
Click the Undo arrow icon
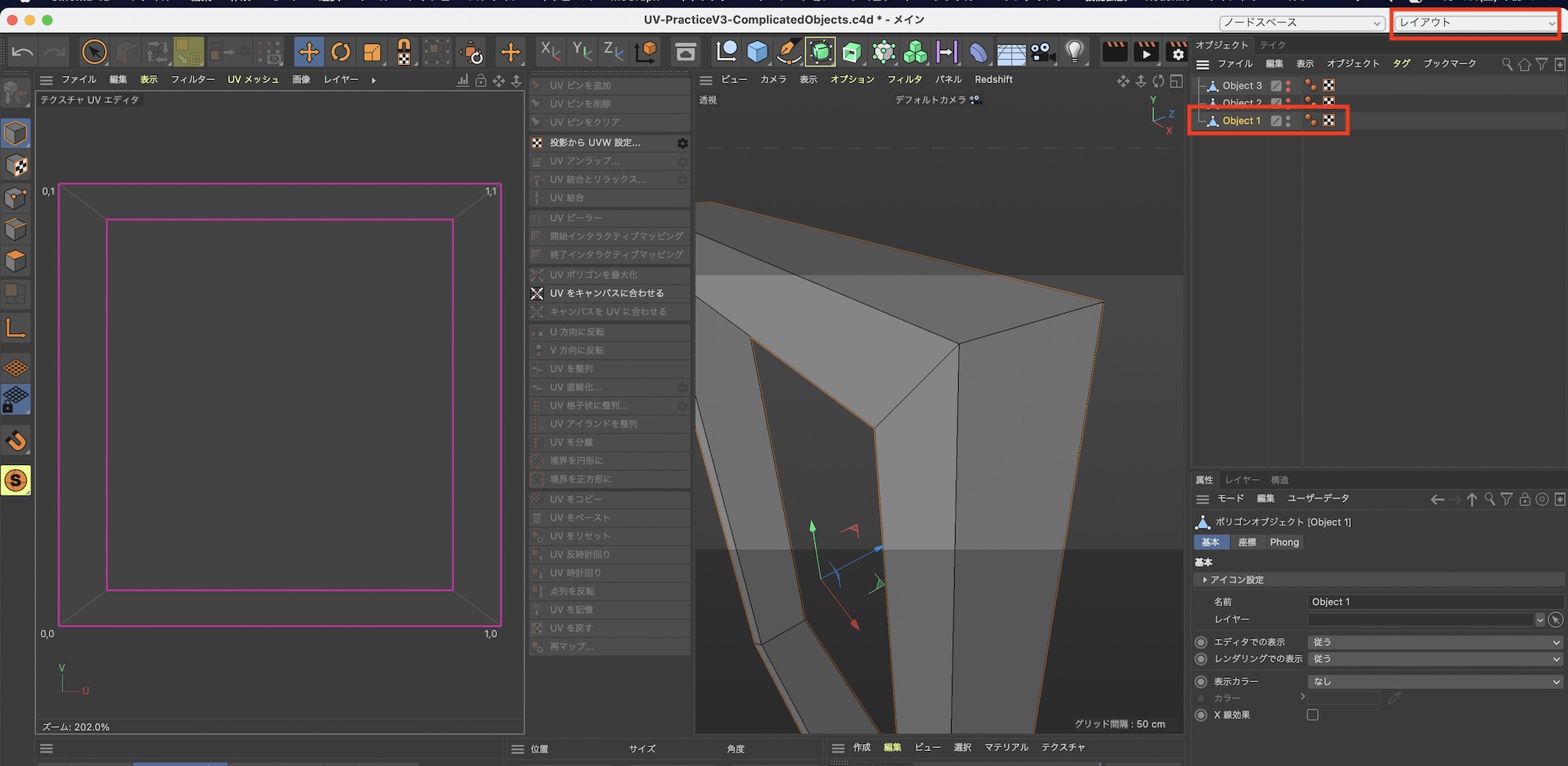coord(23,53)
